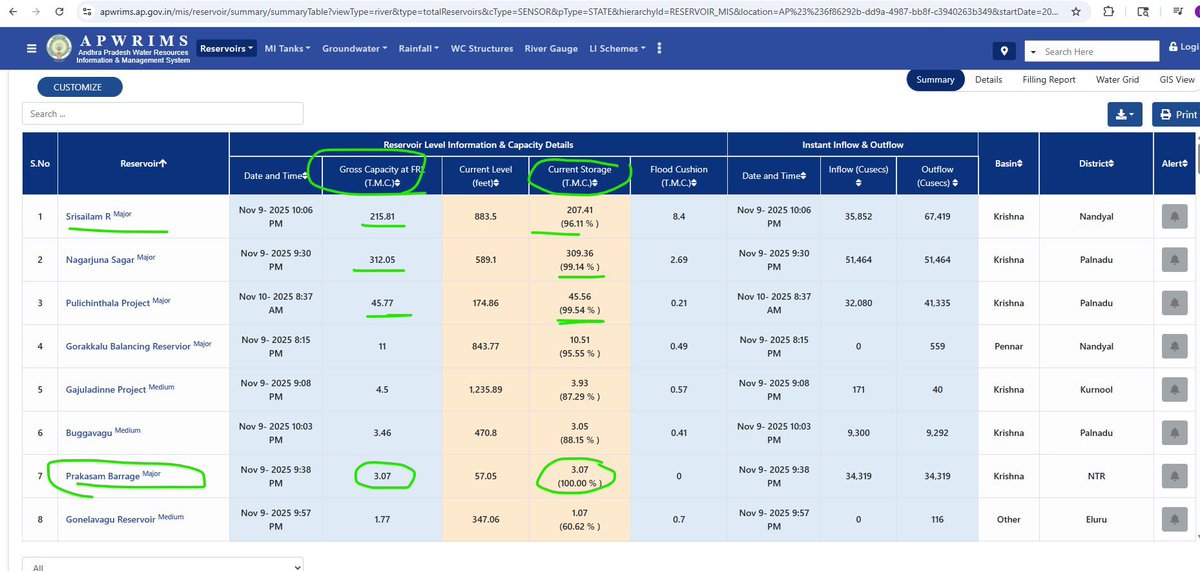Open the Gonelavagu Reservoir link
Image resolution: width=1200 pixels, height=571 pixels.
110,519
